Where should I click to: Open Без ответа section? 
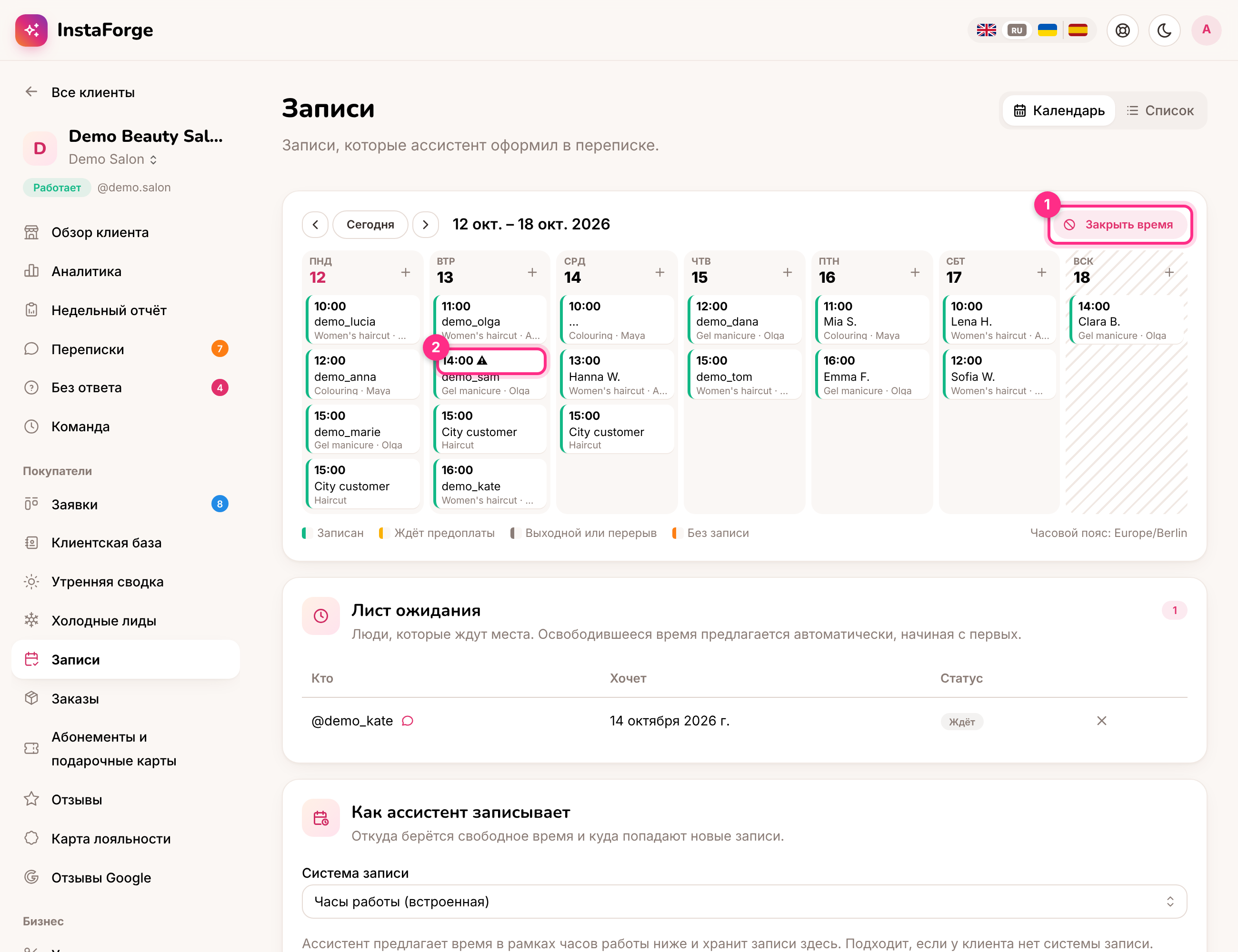[x=125, y=387]
